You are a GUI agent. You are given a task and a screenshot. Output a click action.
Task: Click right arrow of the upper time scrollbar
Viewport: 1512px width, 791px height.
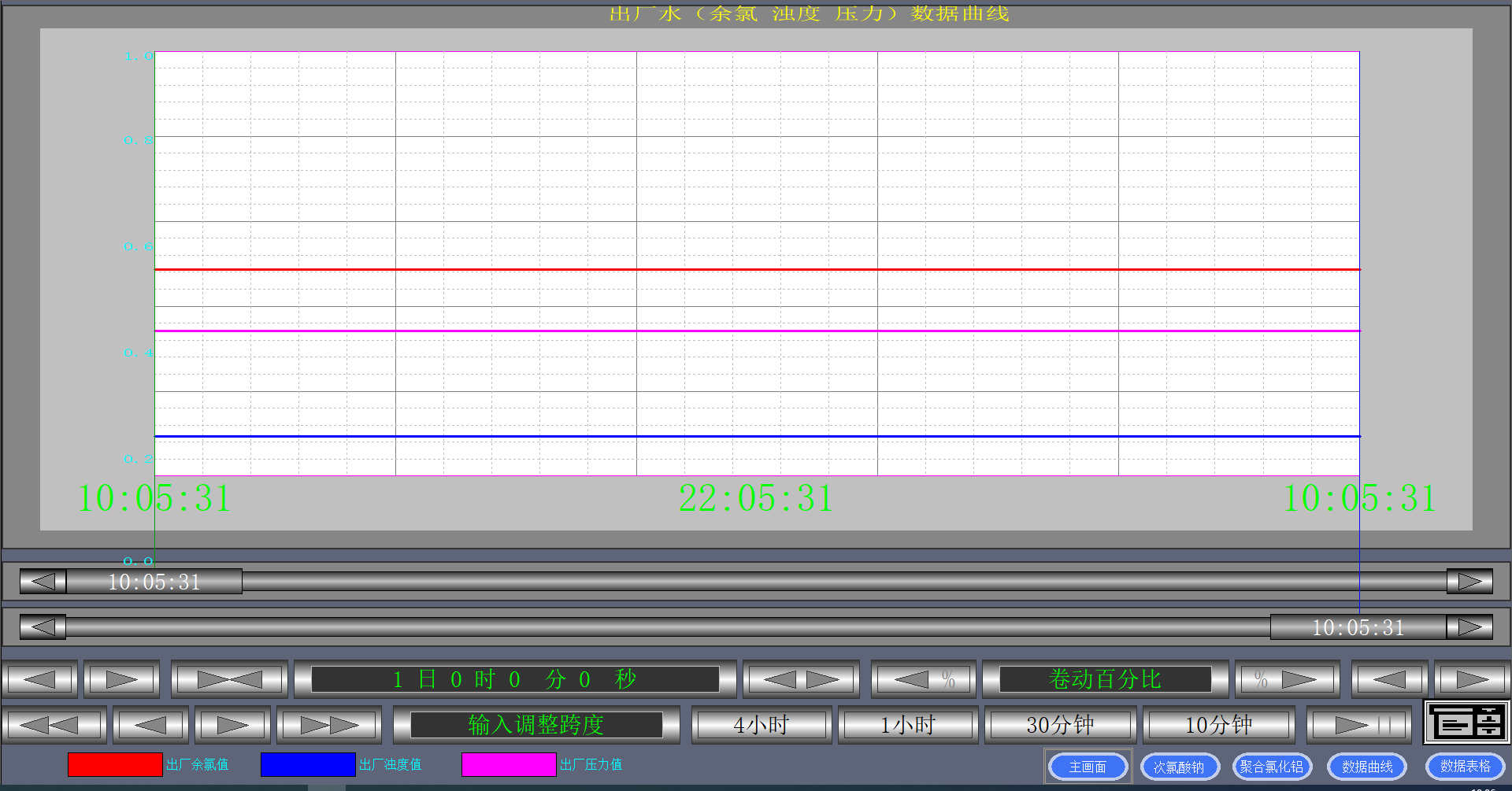point(1469,582)
